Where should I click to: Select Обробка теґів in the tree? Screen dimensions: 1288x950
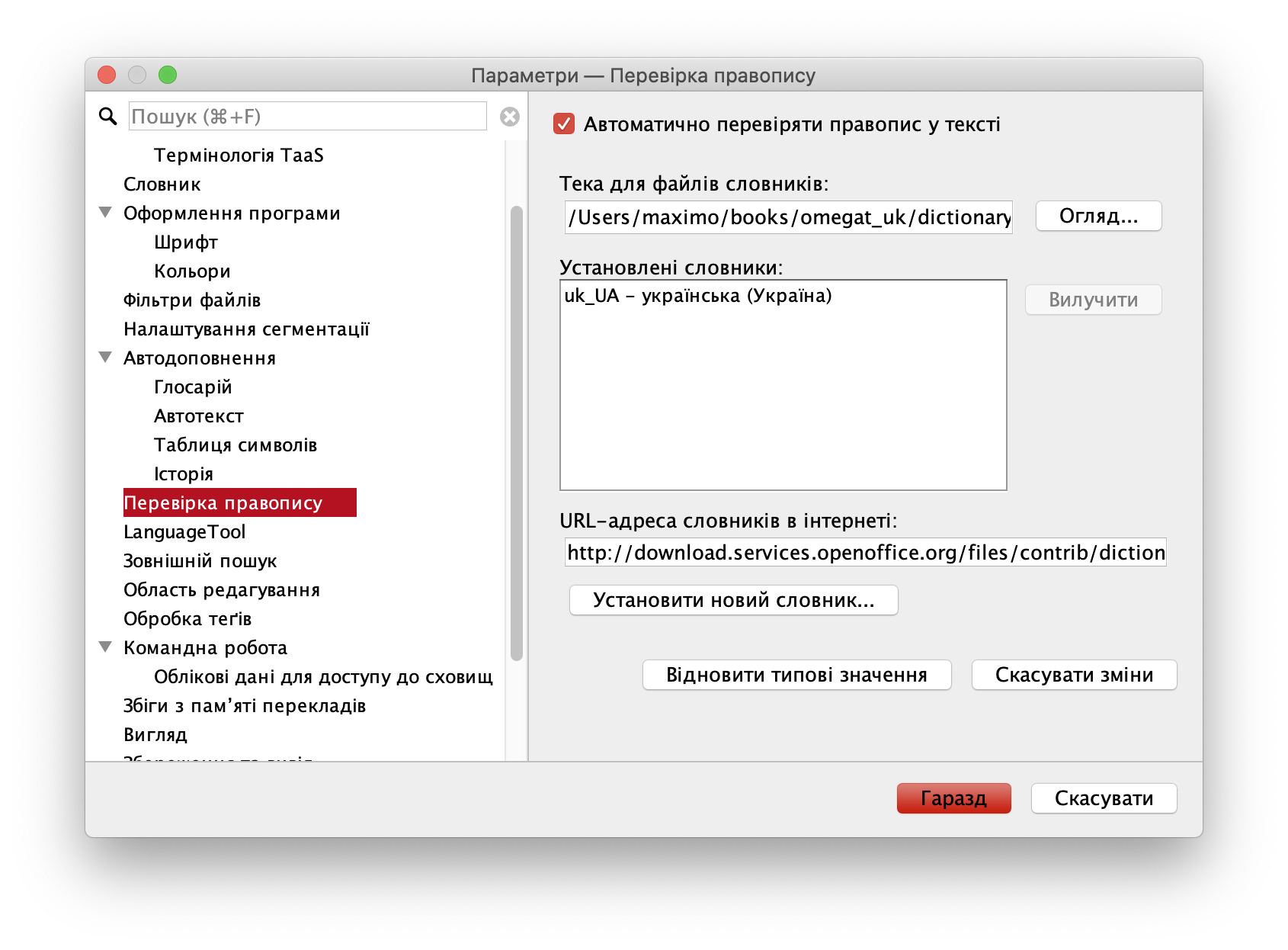click(x=187, y=618)
